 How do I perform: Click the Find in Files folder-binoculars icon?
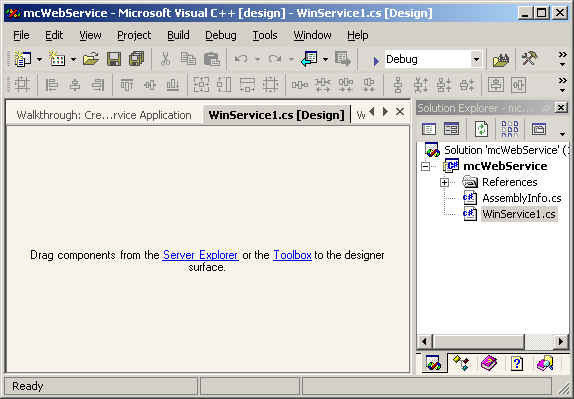pyautogui.click(x=501, y=59)
